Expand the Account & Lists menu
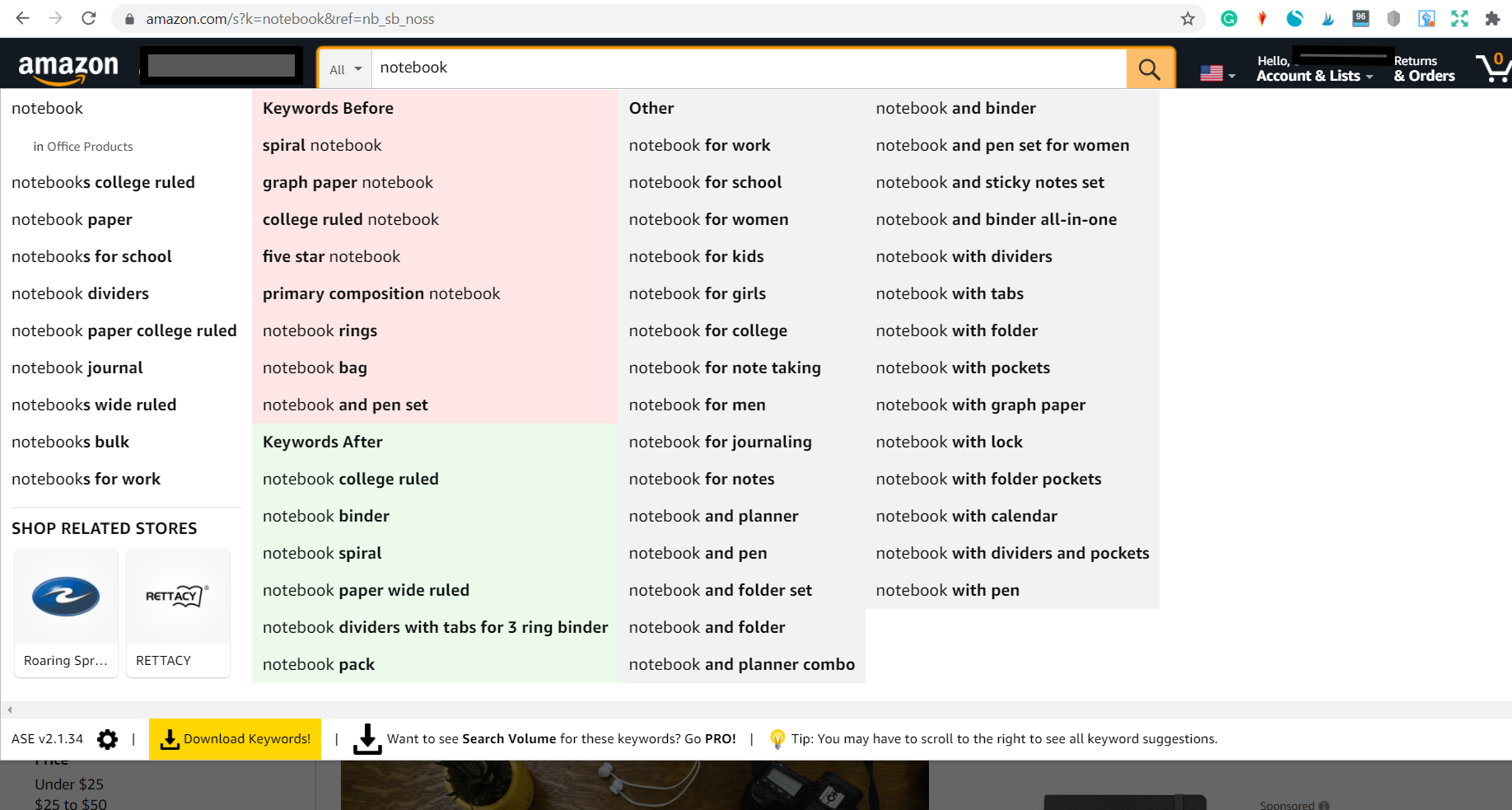Viewport: 1512px width, 810px height. tap(1314, 76)
